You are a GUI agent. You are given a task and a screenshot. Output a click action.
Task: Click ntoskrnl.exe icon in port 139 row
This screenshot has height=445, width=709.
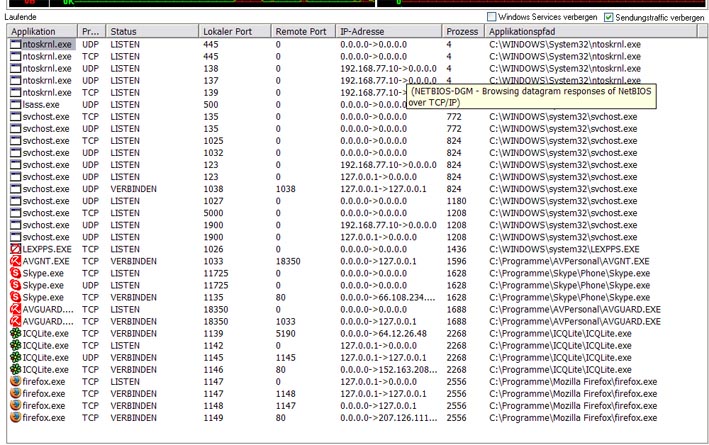pos(15,93)
